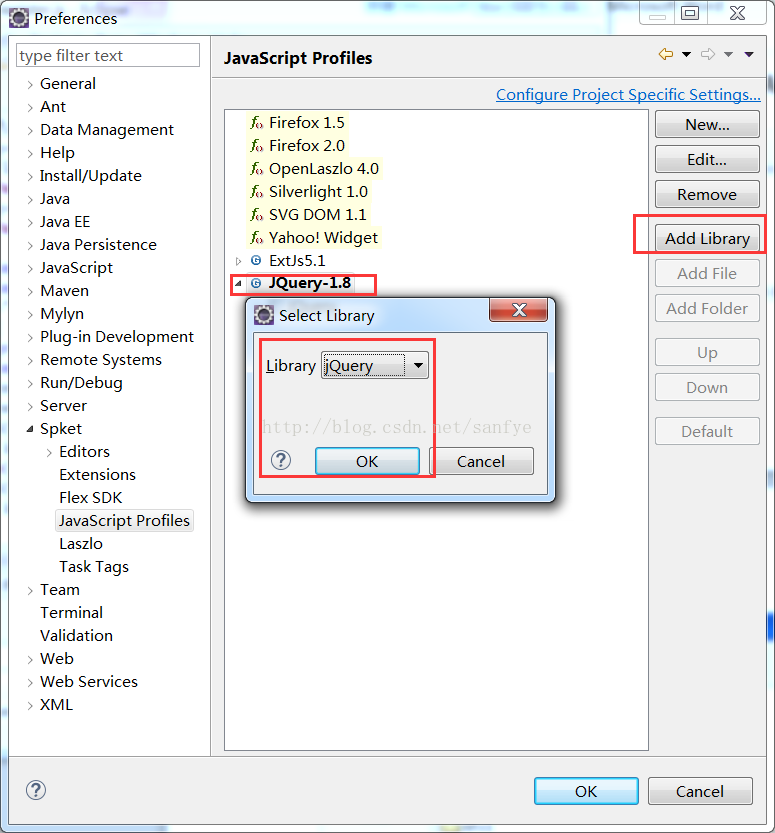Image resolution: width=775 pixels, height=833 pixels.
Task: Select the Terminal preferences page
Action: pyautogui.click(x=72, y=613)
